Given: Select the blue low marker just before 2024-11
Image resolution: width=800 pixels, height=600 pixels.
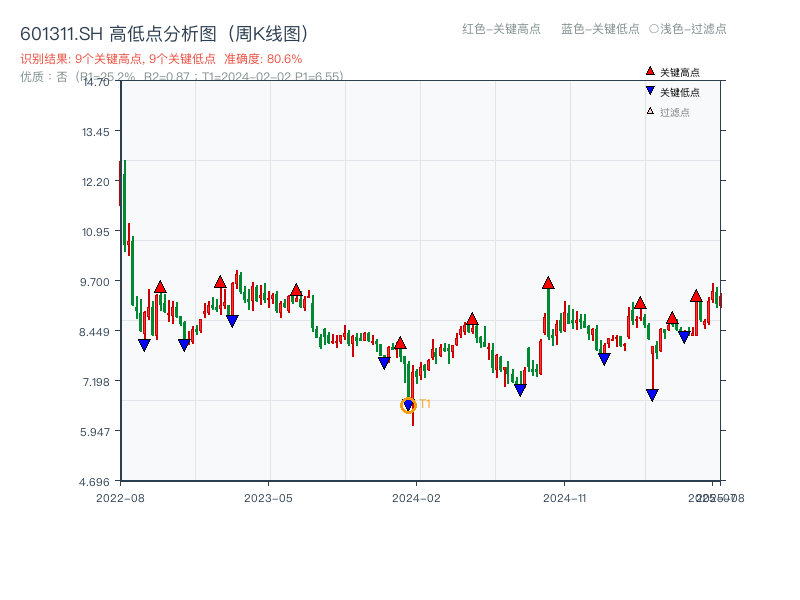Looking at the screenshot, I should pyautogui.click(x=520, y=390).
